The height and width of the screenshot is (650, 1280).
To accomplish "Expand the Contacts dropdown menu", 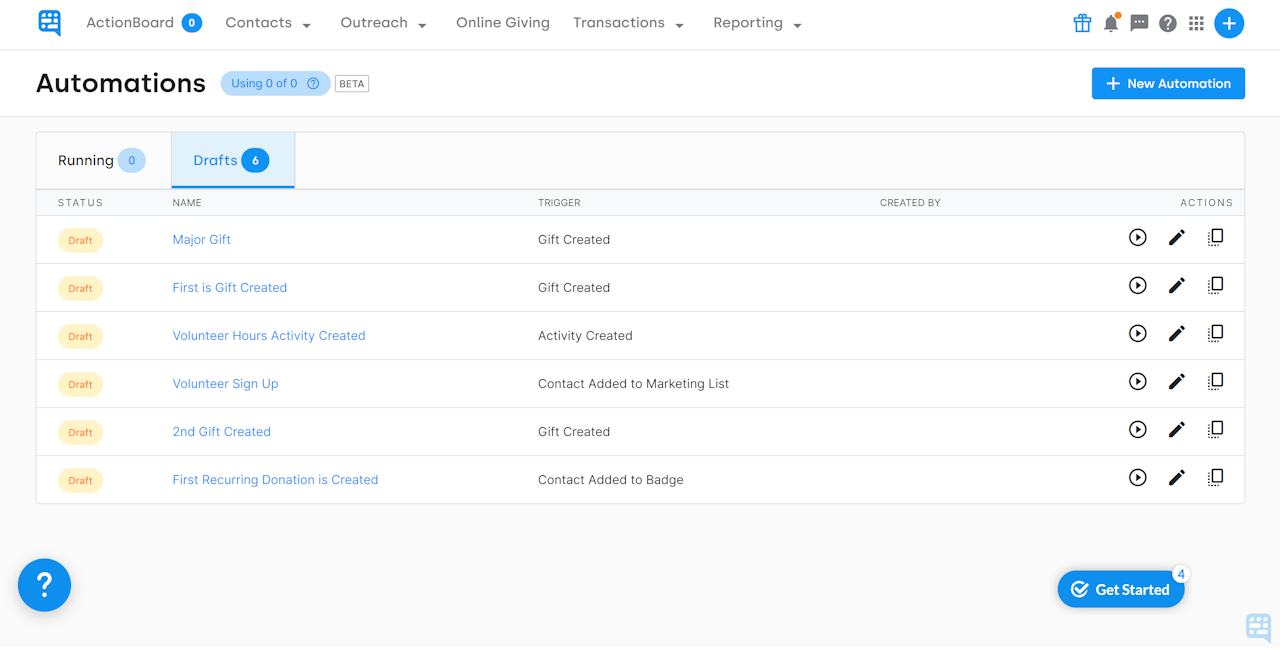I will (268, 23).
